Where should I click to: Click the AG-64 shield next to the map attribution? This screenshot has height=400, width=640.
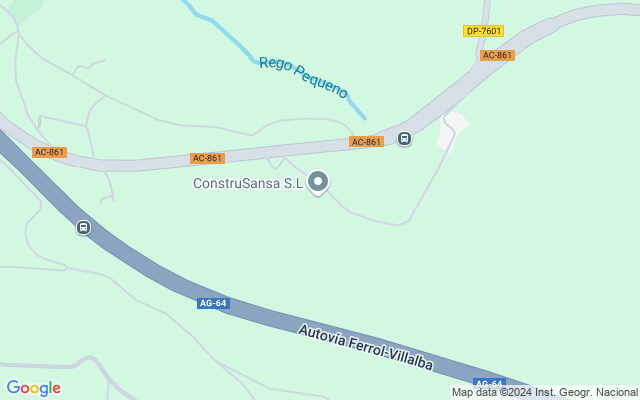489,383
